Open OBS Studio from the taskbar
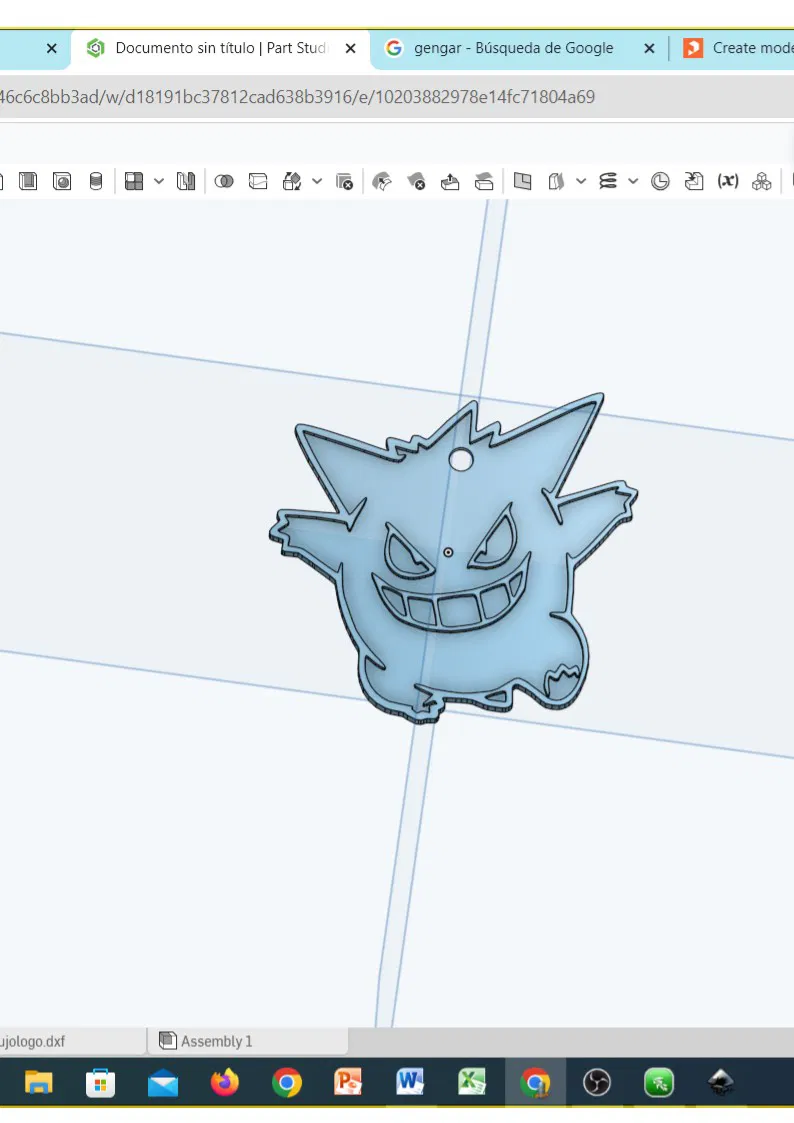 click(596, 1082)
